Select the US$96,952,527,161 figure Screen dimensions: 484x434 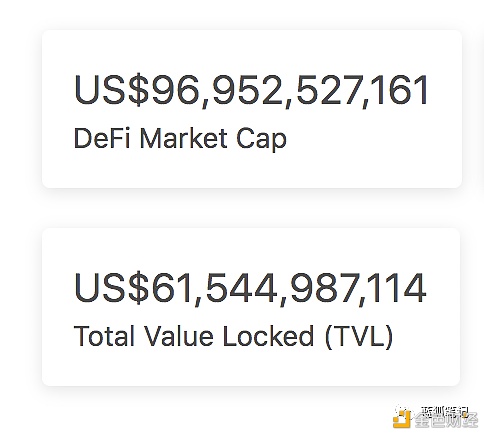click(251, 91)
